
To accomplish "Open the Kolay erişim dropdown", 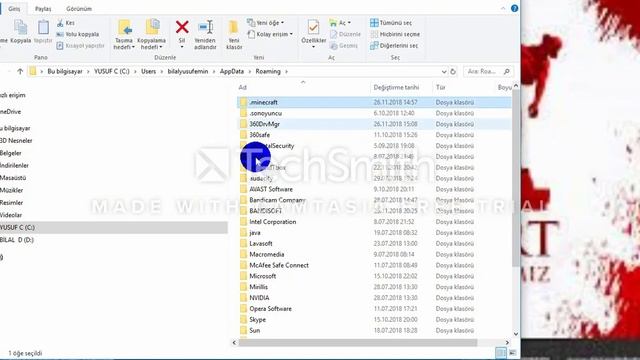I will point(270,34).
